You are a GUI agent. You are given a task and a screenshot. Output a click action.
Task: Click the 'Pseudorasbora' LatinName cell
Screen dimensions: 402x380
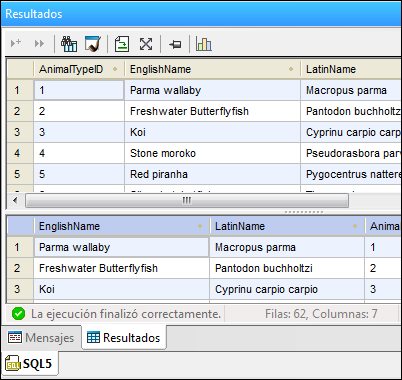[x=351, y=153]
